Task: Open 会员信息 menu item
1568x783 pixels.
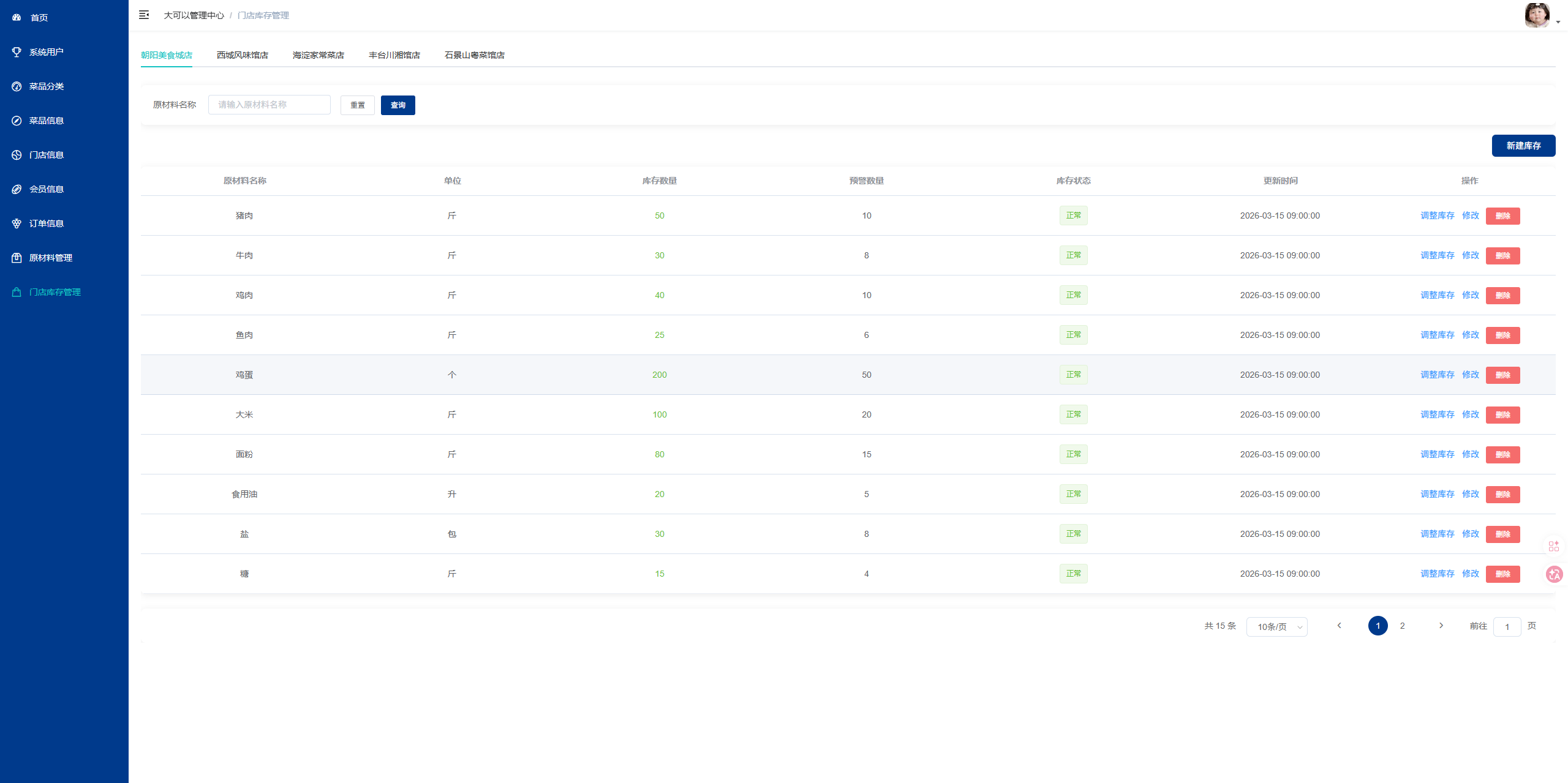Action: click(x=64, y=189)
